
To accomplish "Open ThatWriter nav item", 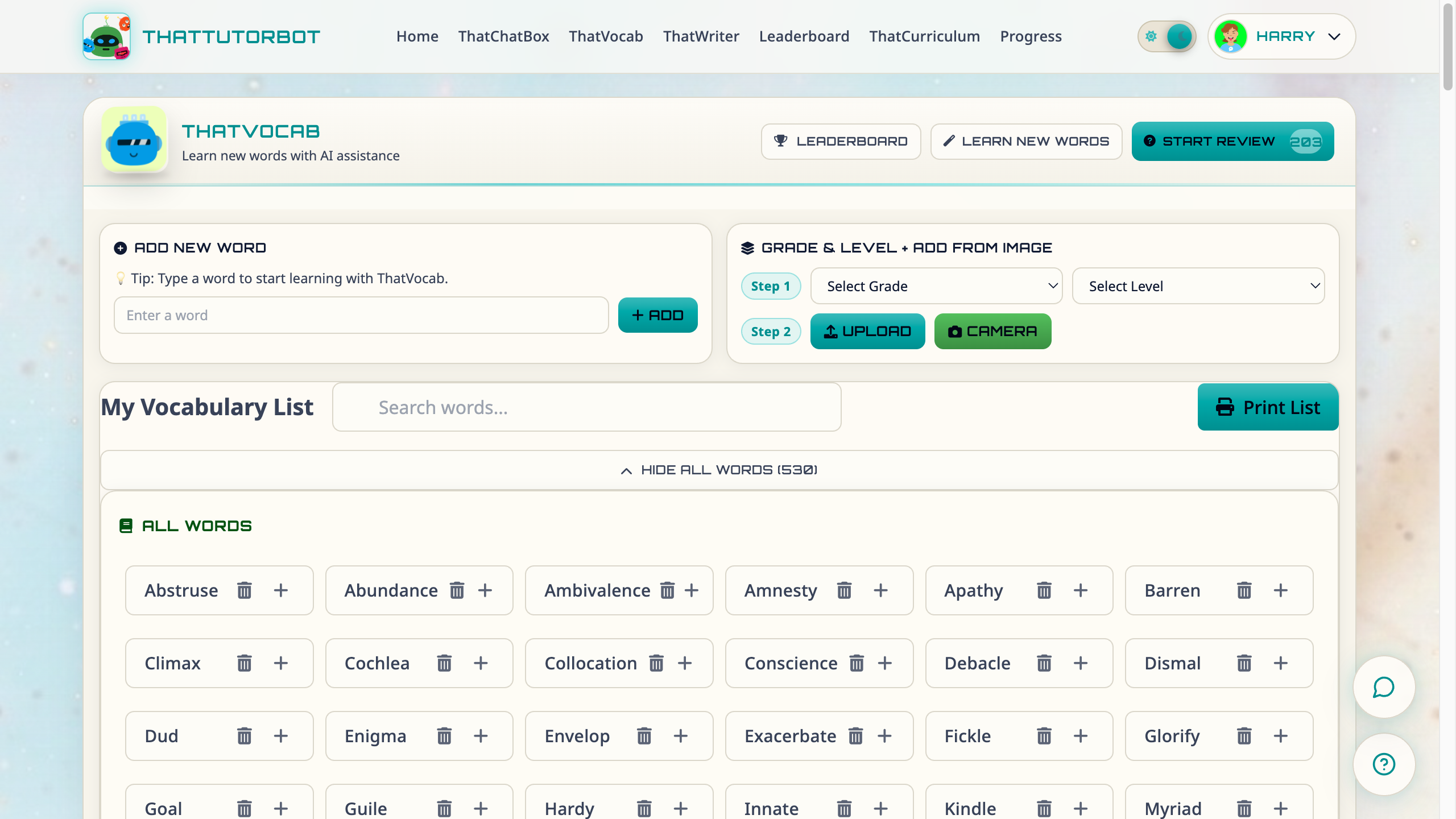I will tap(701, 36).
